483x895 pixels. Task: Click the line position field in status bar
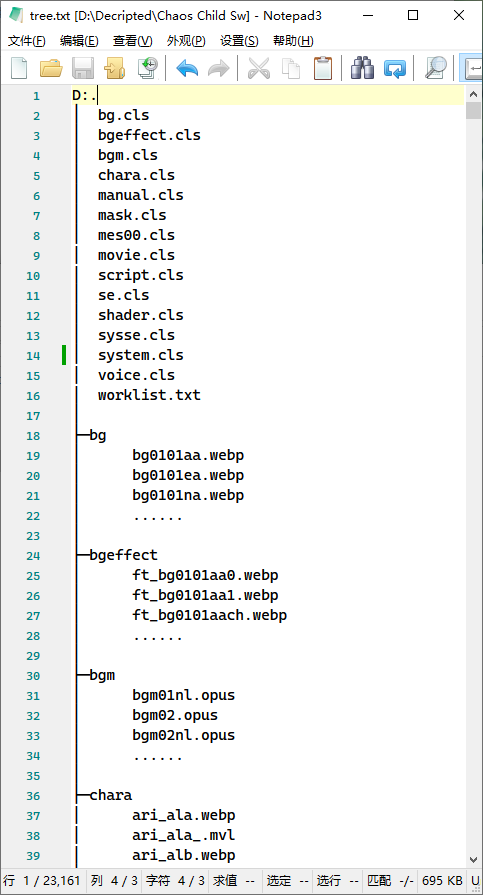click(42, 881)
